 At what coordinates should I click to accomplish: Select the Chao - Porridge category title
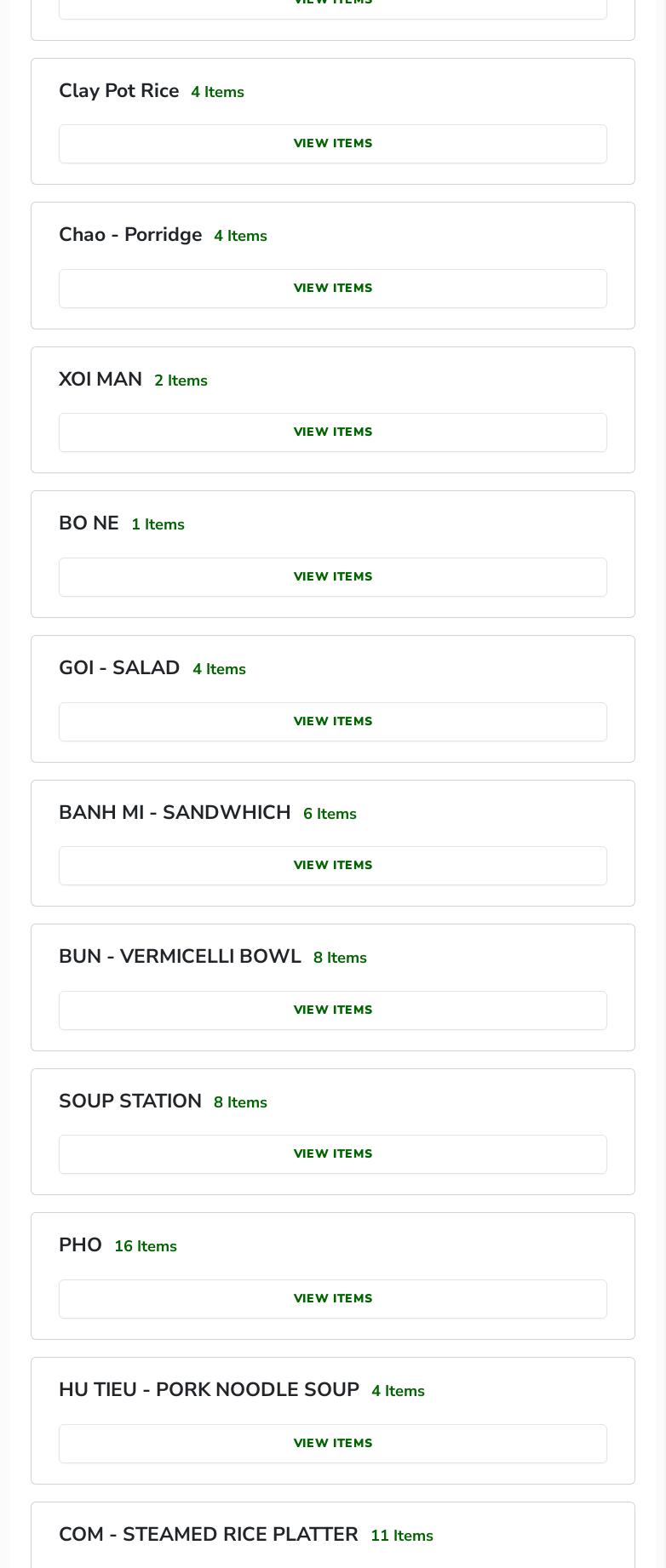pyautogui.click(x=130, y=235)
